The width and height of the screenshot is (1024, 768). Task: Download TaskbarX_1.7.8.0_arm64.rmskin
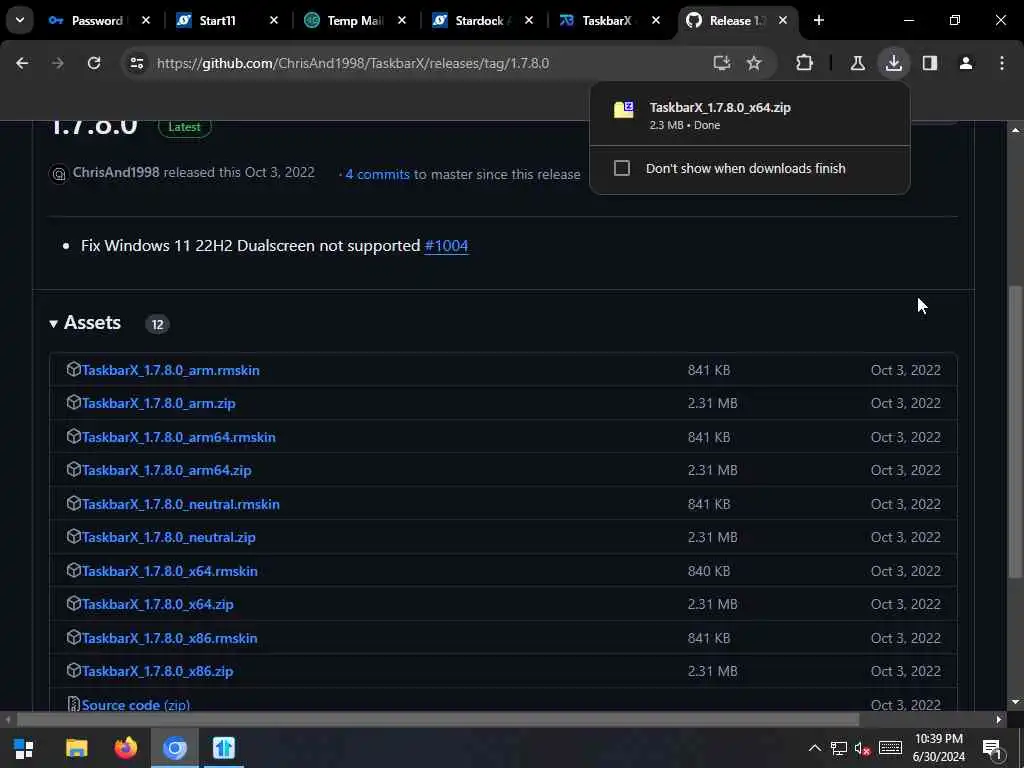(178, 438)
